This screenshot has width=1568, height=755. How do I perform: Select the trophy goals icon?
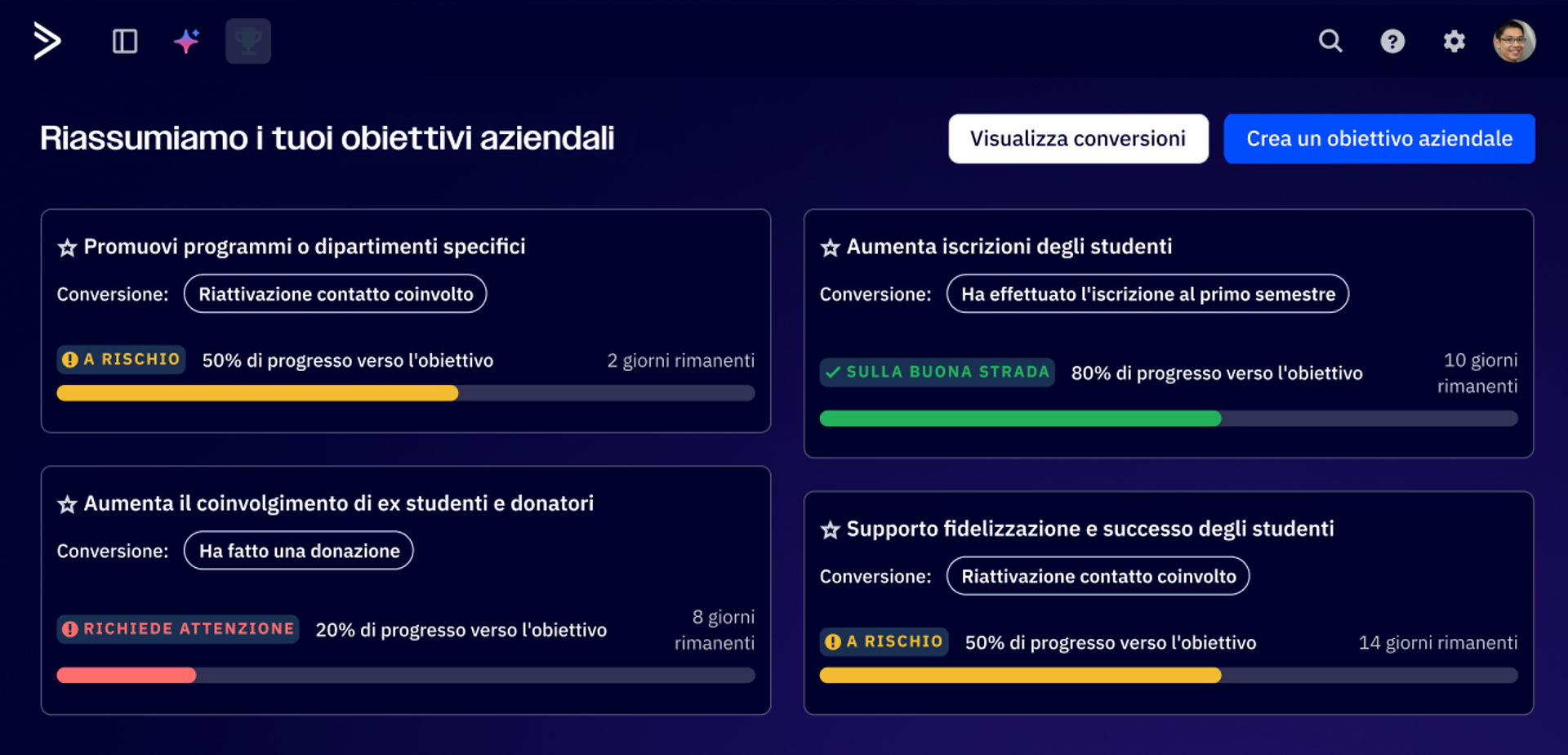(248, 41)
